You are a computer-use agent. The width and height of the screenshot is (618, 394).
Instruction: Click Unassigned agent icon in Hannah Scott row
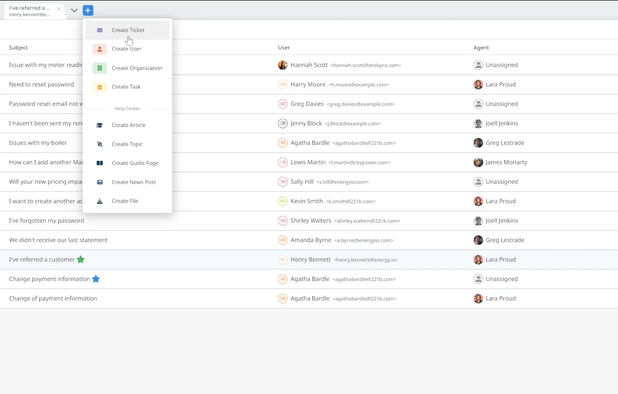pyautogui.click(x=478, y=65)
